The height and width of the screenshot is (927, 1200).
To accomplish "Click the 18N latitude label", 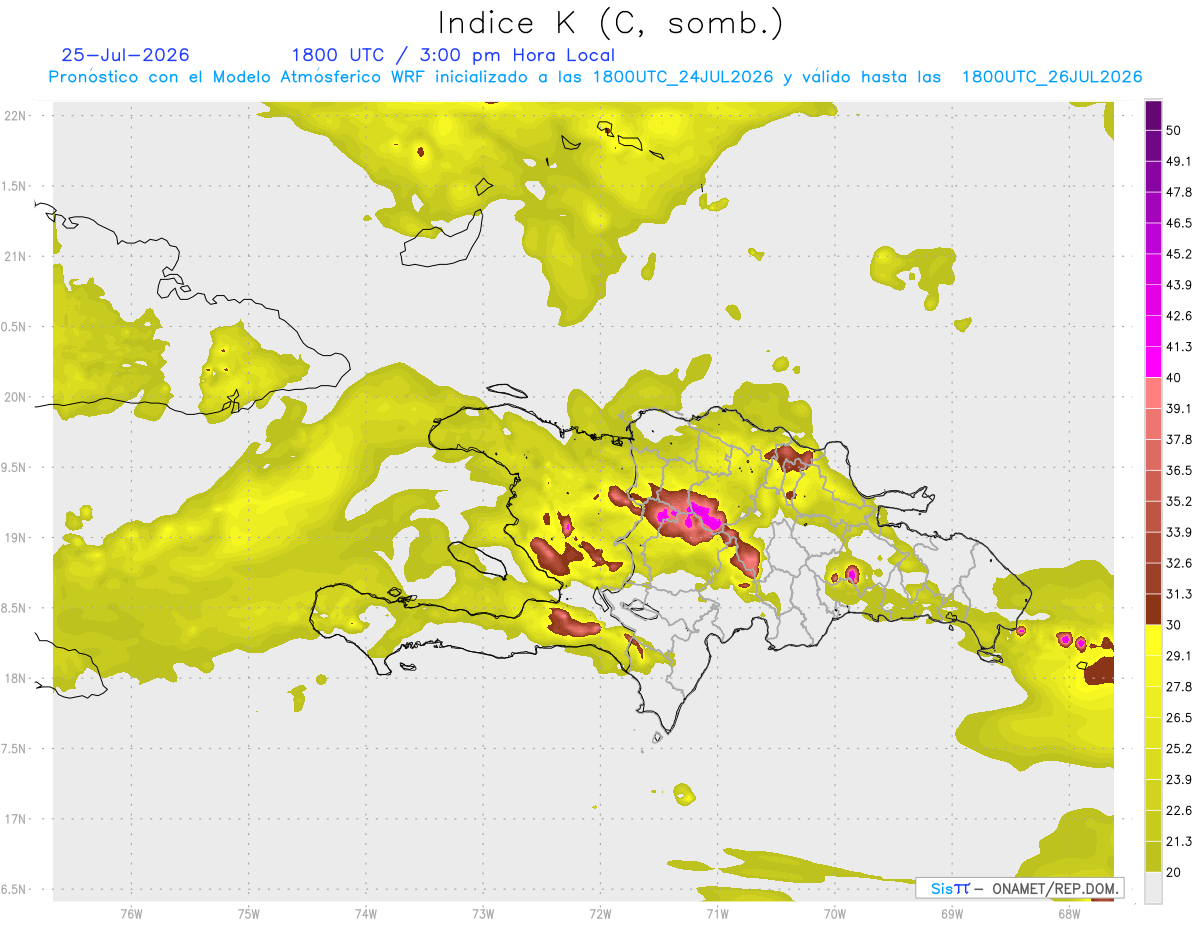I will point(15,679).
